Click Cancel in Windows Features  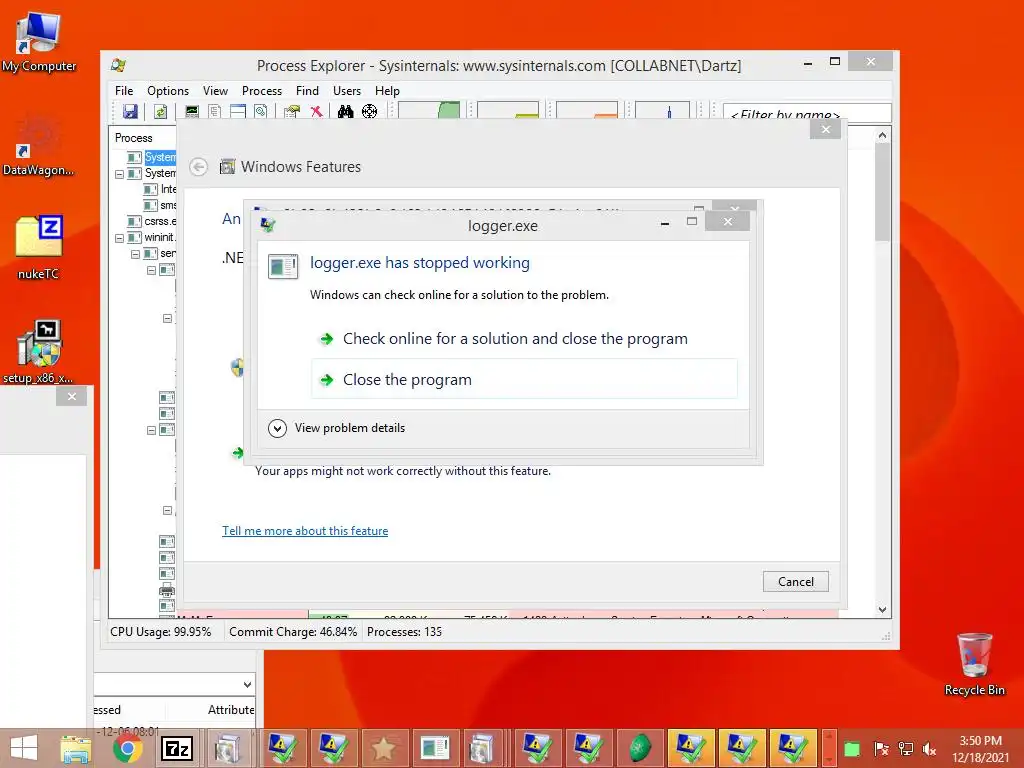pos(795,581)
